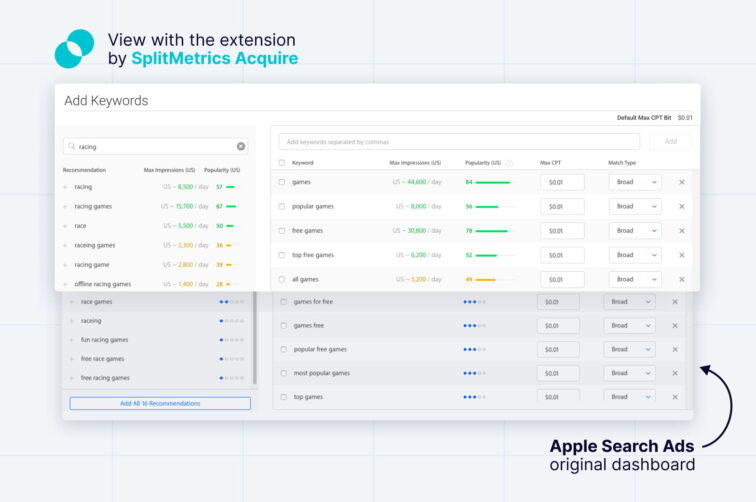This screenshot has height=502, width=756.
Task: Open Match Type dropdown for games
Action: pyautogui.click(x=635, y=182)
